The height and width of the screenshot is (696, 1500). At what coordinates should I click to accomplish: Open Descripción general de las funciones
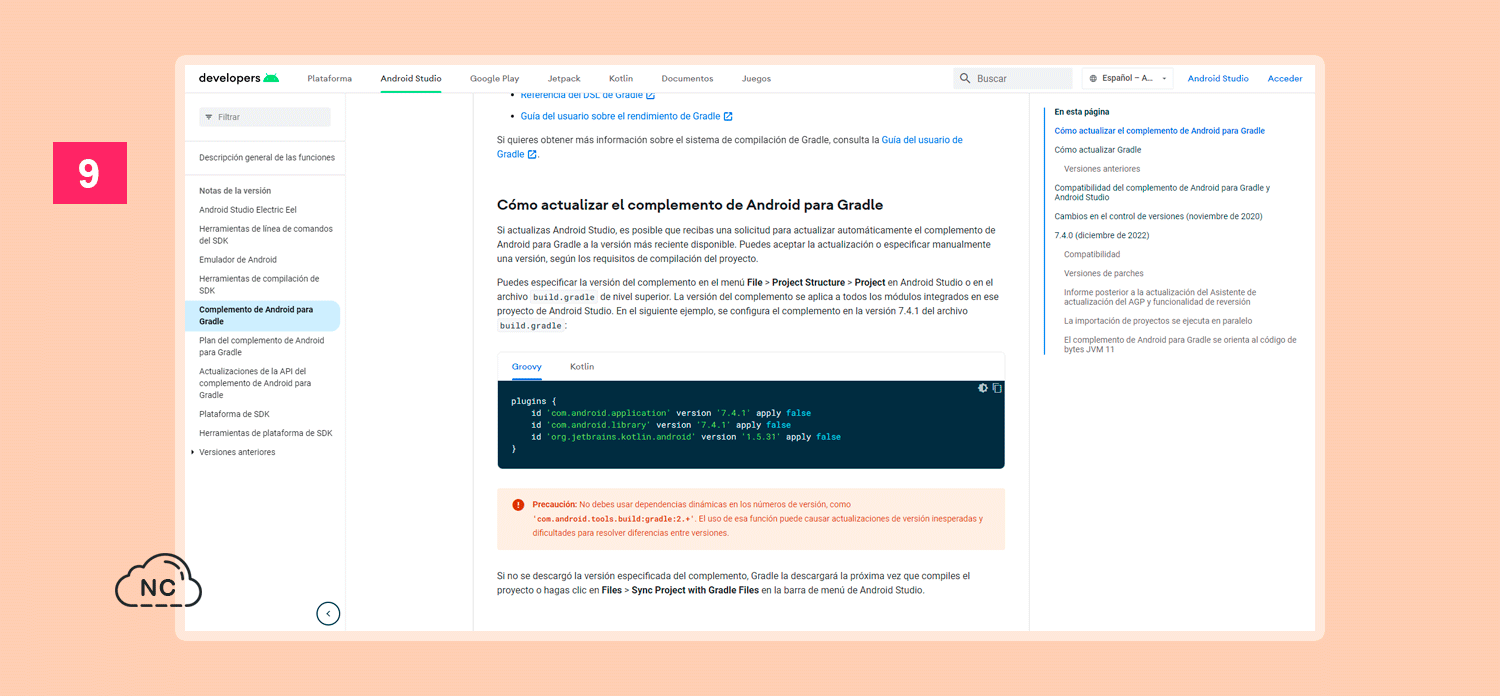pos(267,157)
